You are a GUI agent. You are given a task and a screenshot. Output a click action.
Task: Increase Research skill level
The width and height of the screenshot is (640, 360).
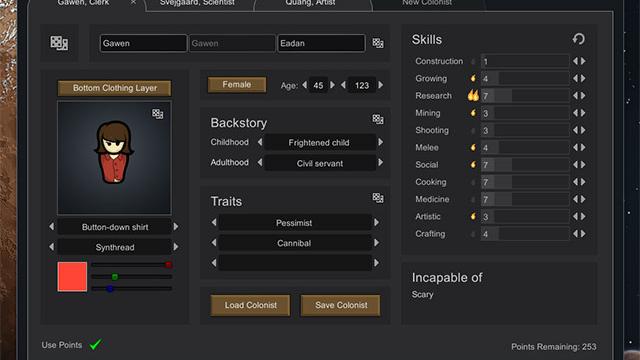(584, 96)
